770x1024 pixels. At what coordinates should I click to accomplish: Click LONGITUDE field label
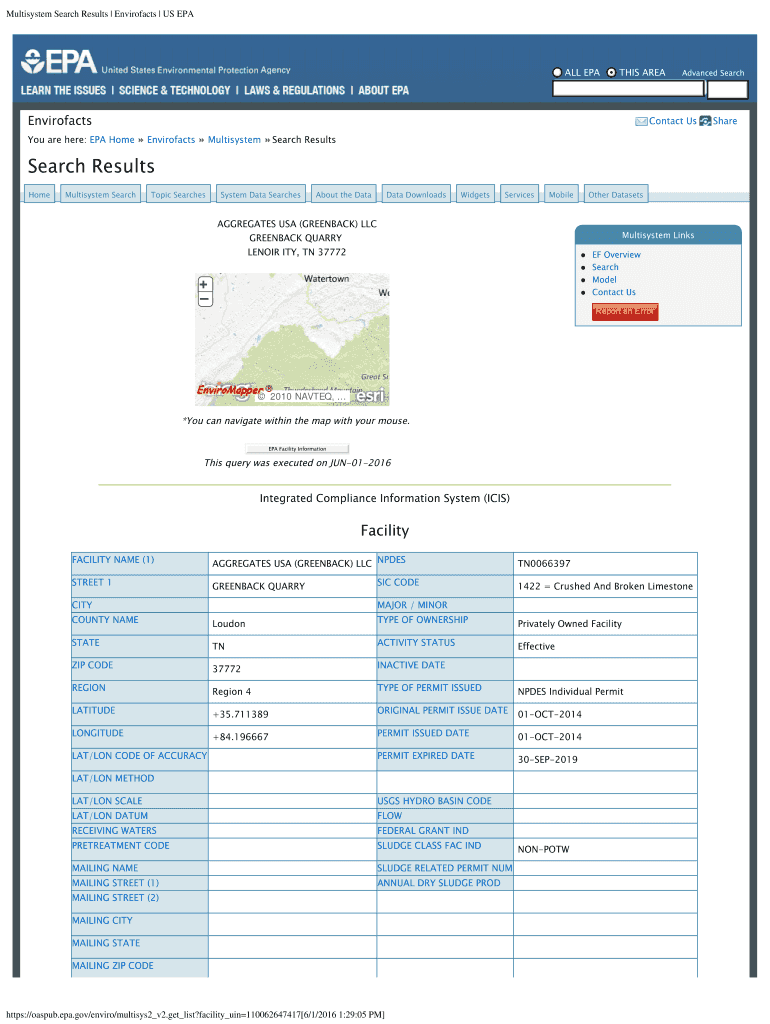[97, 733]
